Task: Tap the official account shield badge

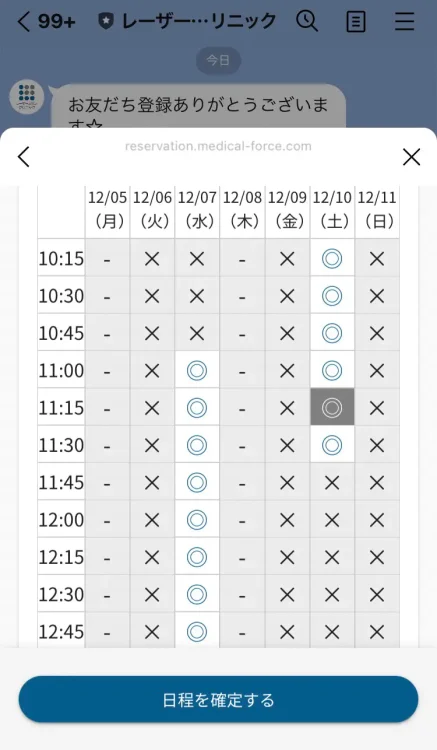Action: coord(106,22)
